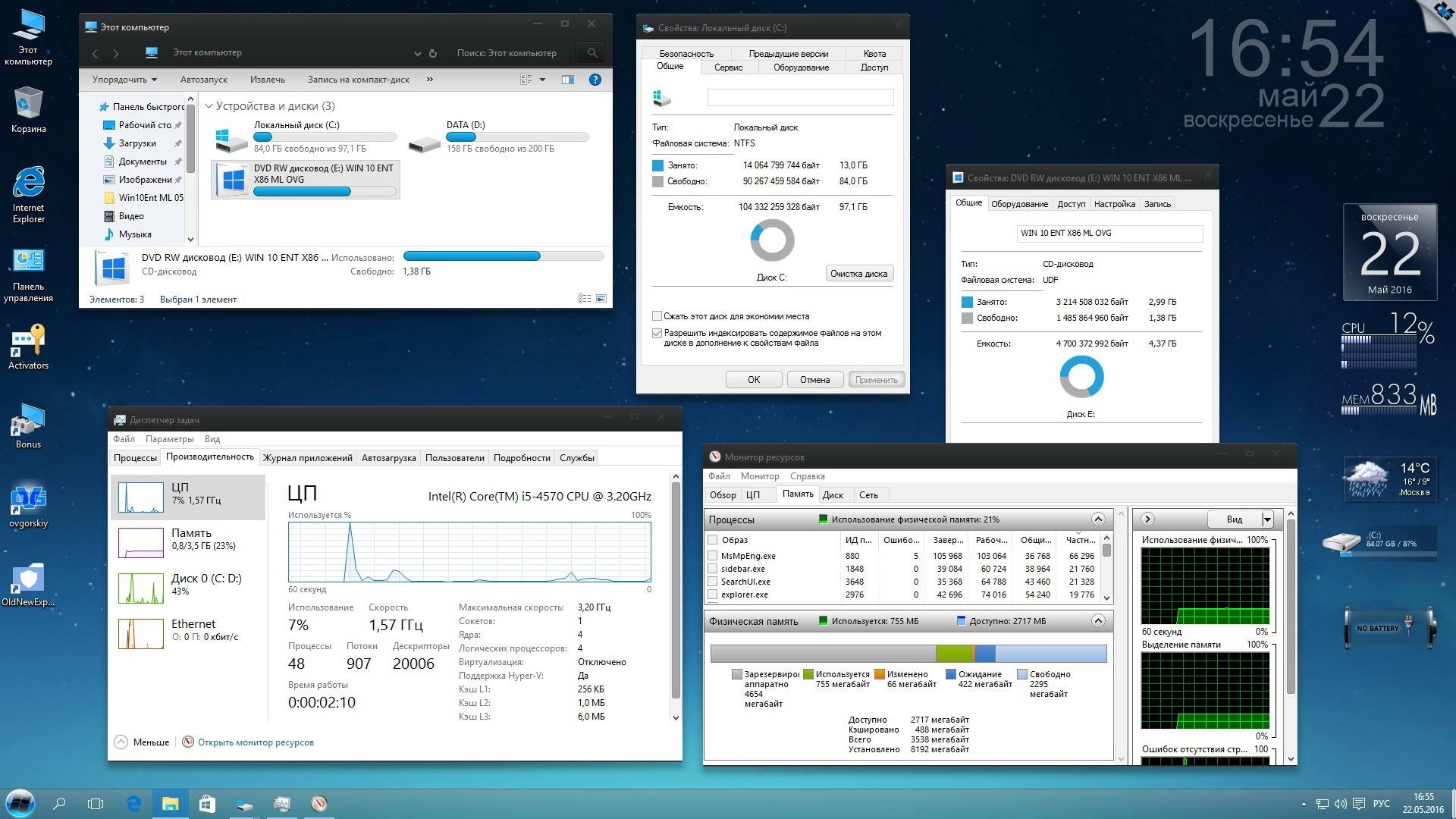Open the View dropdown arrow in Resource Monitor
Viewport: 1456px width, 819px height.
click(1266, 519)
